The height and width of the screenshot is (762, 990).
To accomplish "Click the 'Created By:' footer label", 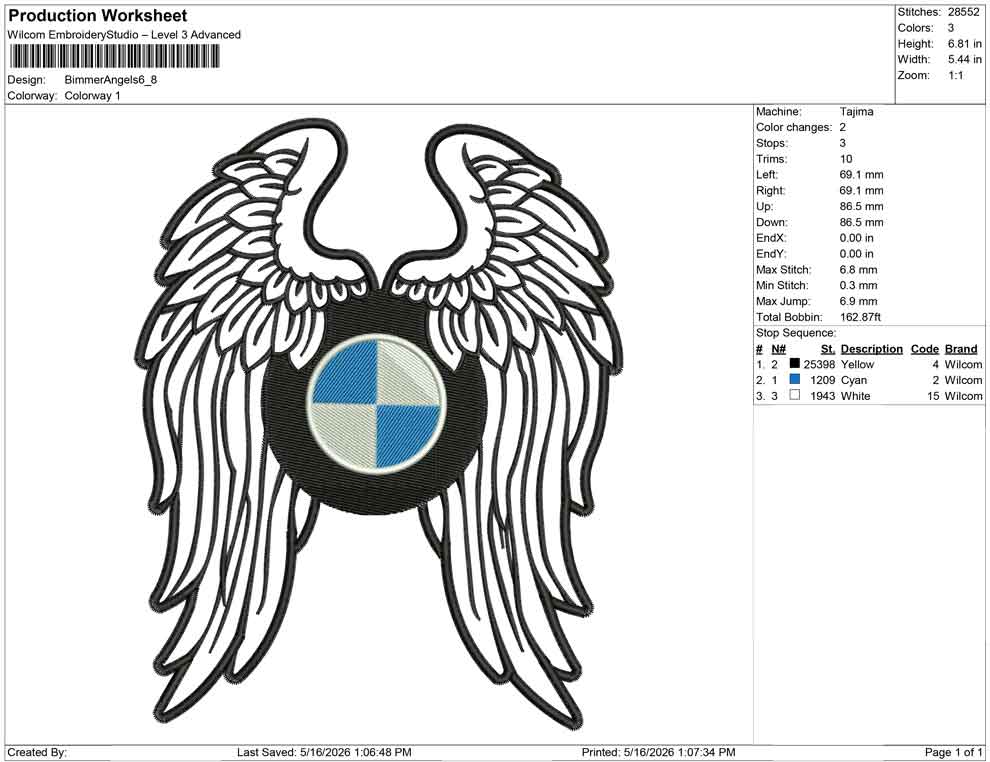I will point(37,753).
